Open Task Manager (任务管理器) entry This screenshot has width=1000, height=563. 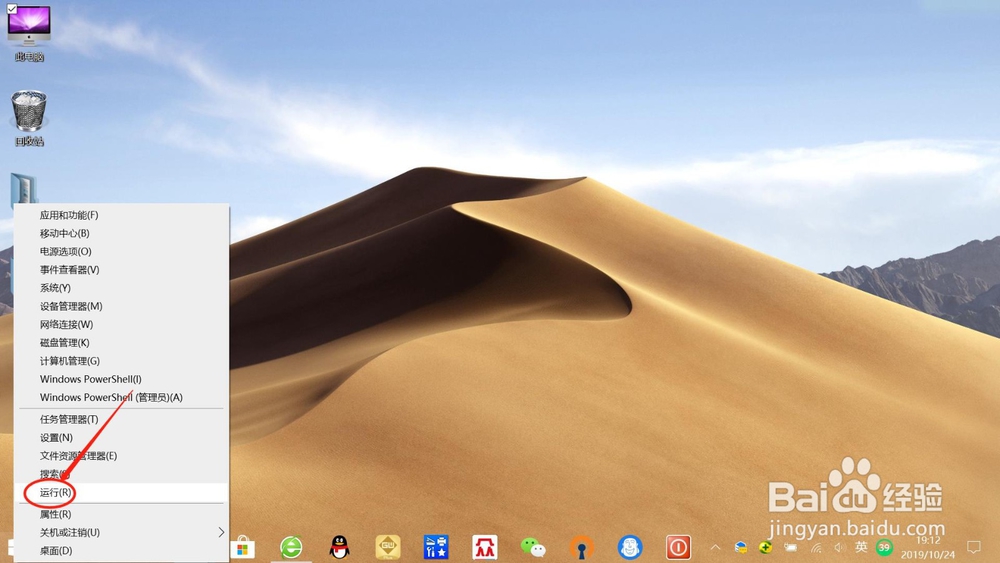(121, 419)
